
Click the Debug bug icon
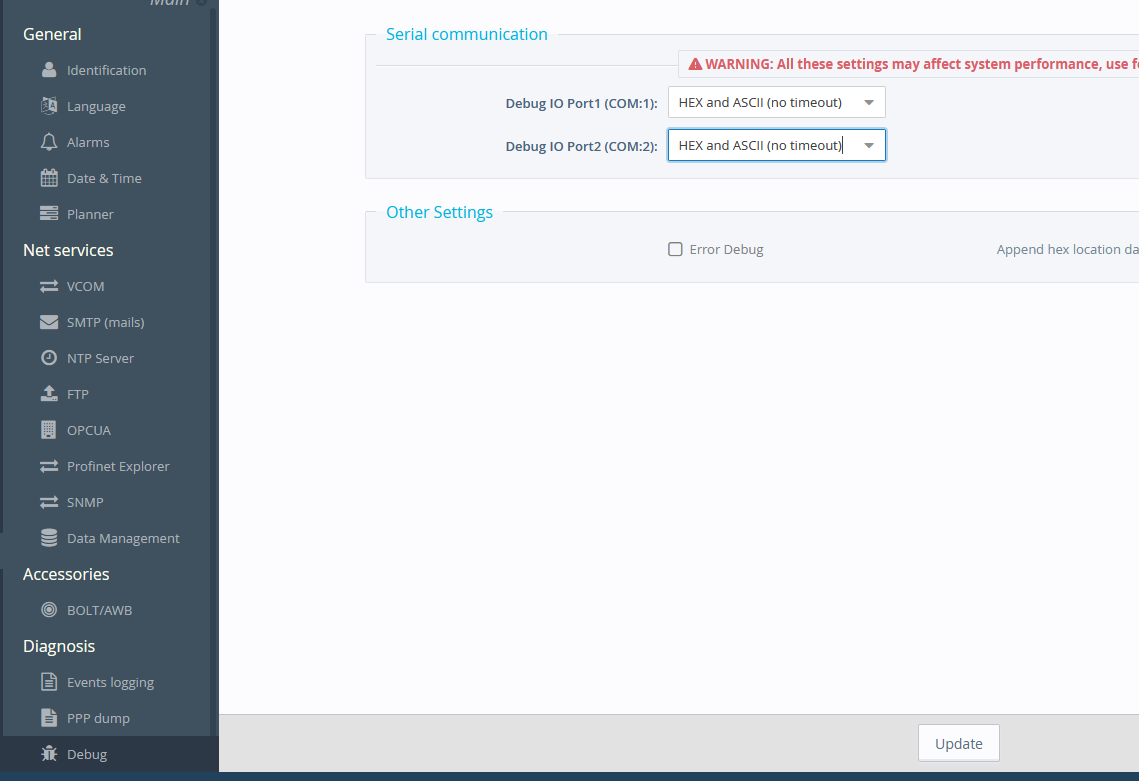click(49, 754)
